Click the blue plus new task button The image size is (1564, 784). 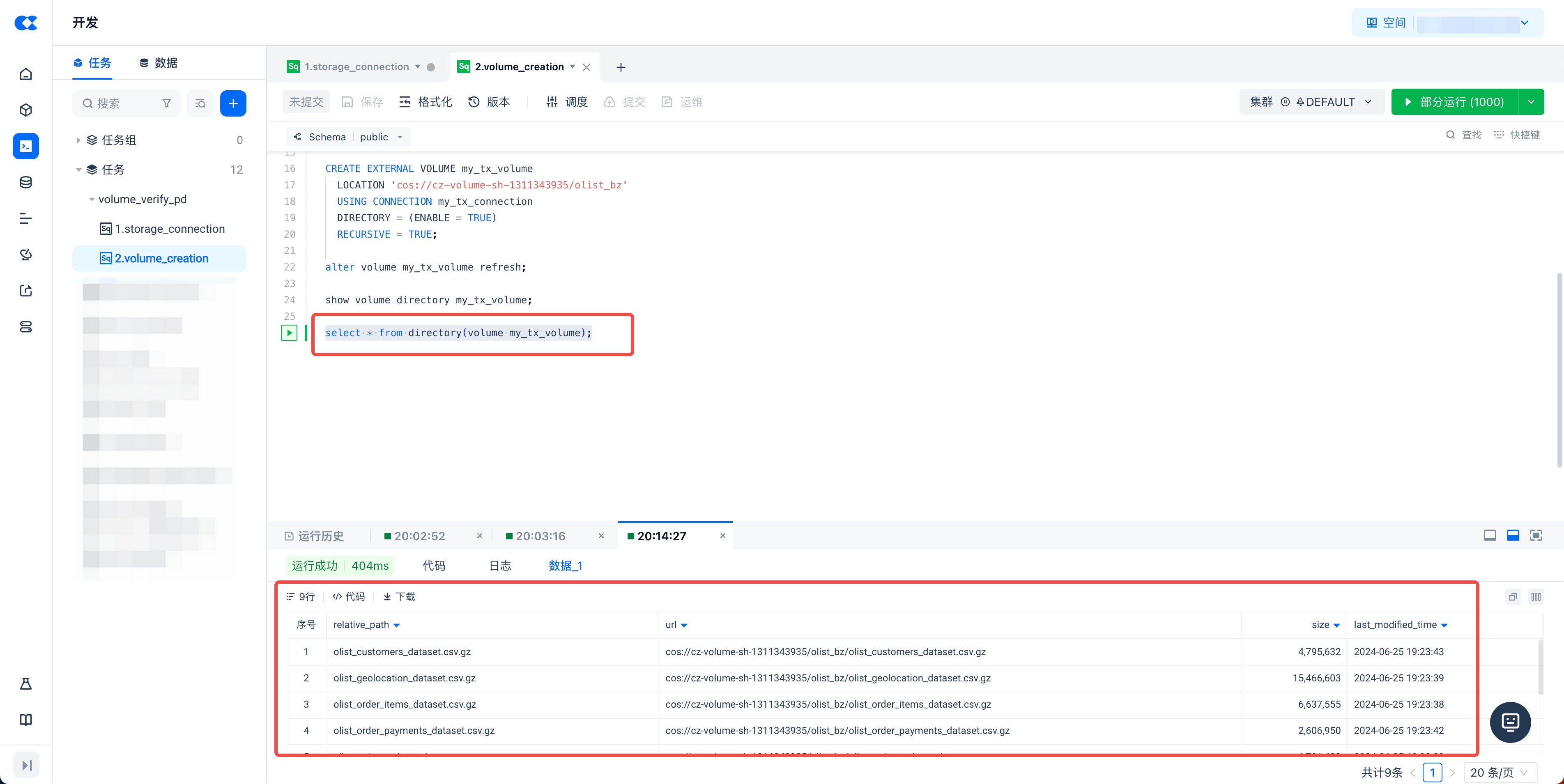coord(232,103)
